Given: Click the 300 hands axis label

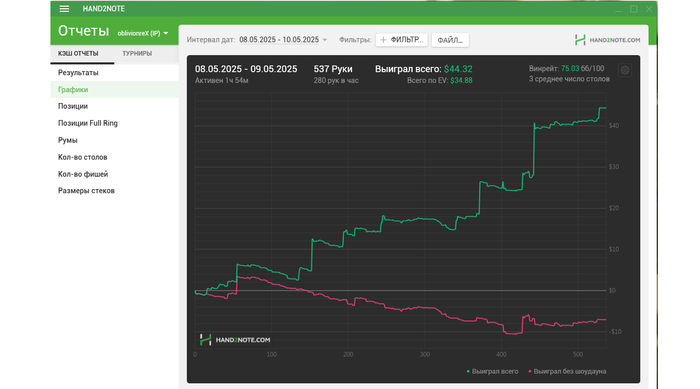Looking at the screenshot, I should point(425,354).
